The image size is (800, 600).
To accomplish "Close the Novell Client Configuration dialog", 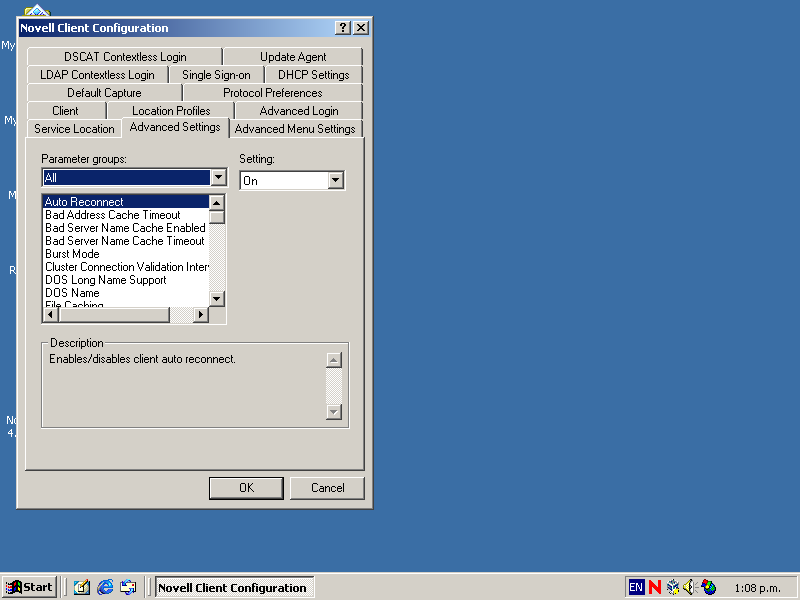I will [361, 28].
